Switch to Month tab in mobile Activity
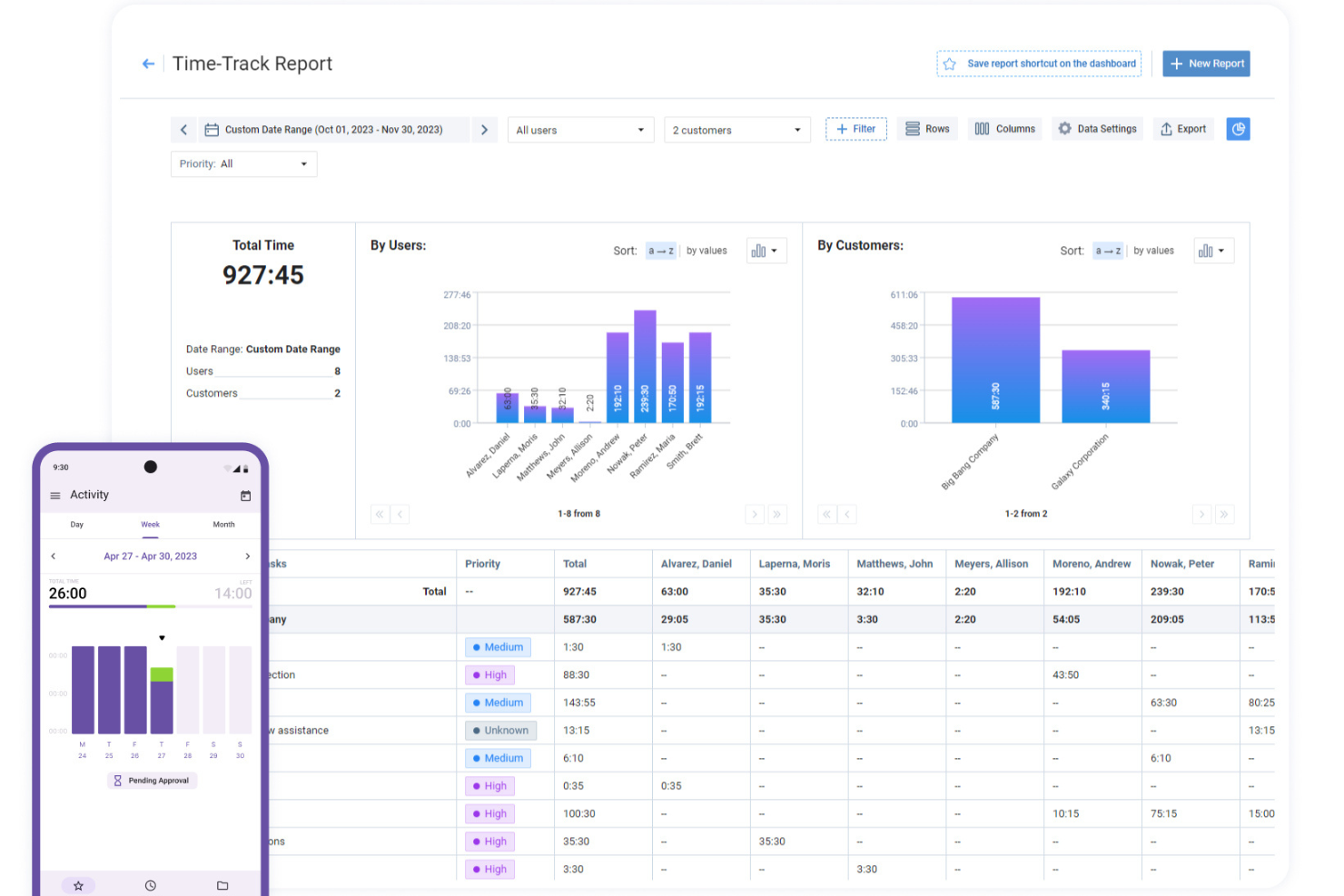Screen dimensions: 1344x896 tap(223, 525)
